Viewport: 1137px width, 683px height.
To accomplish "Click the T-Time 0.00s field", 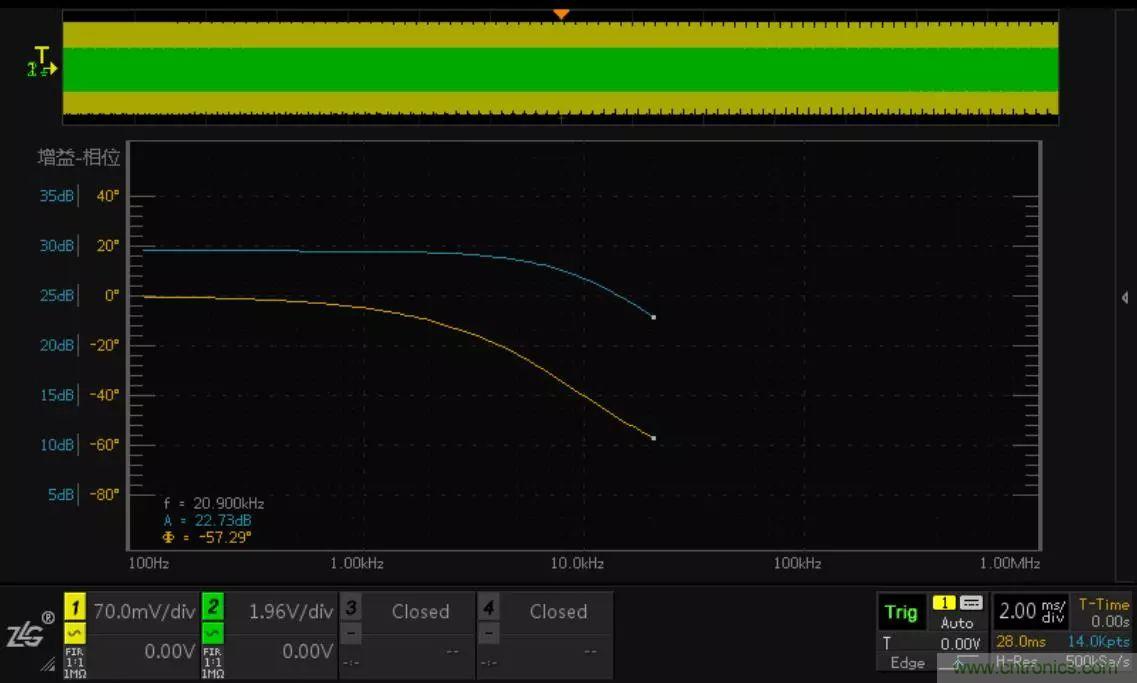I will pyautogui.click(x=1104, y=613).
